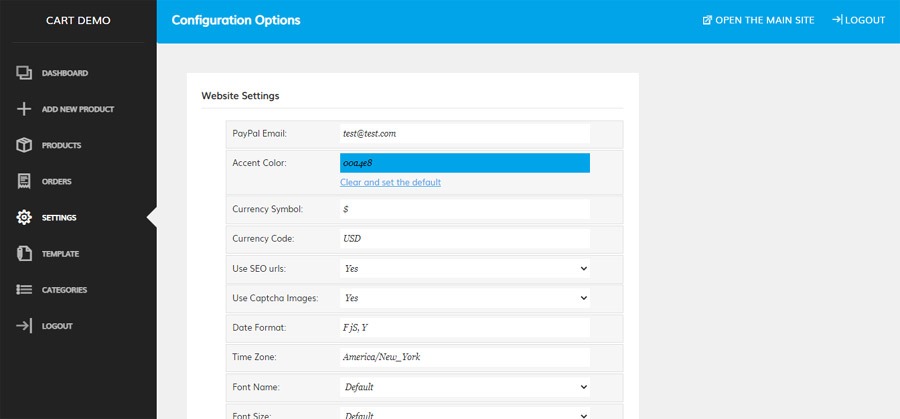Click the blue Accent Color field
This screenshot has height=419, width=900.
[464, 163]
